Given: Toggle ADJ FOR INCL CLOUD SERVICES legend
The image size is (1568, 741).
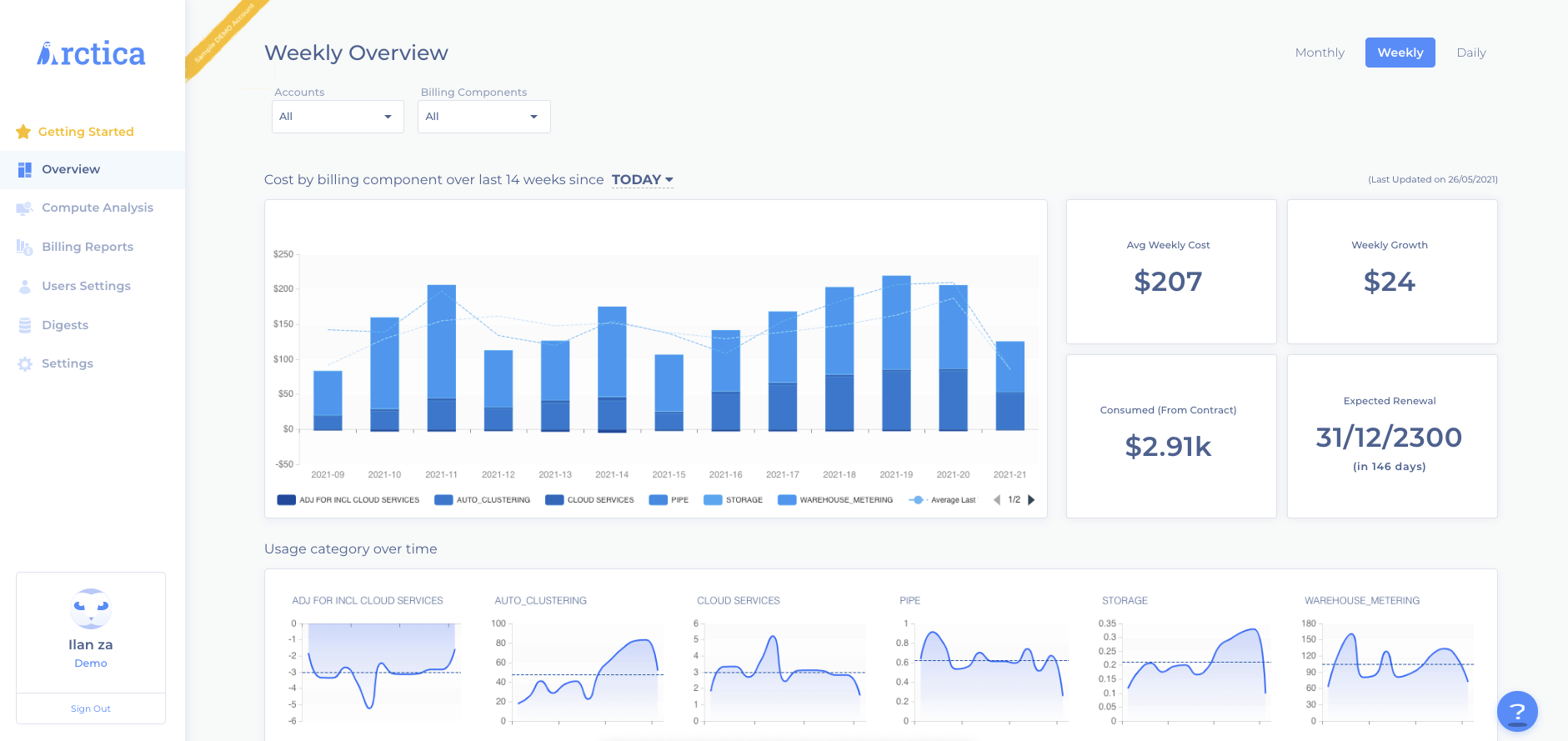Looking at the screenshot, I should (x=348, y=500).
